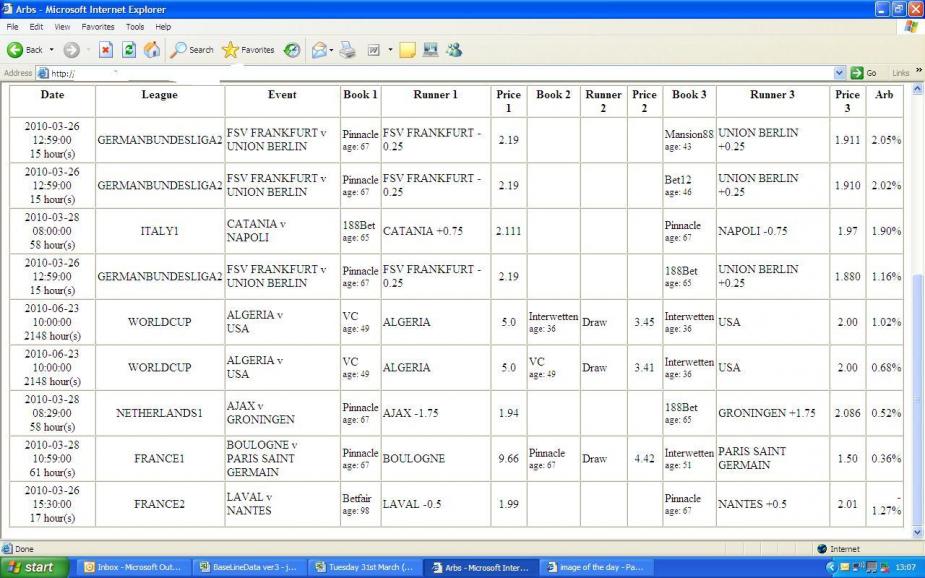Image resolution: width=925 pixels, height=578 pixels.
Task: Edit page with the Word icon
Action: click(373, 50)
